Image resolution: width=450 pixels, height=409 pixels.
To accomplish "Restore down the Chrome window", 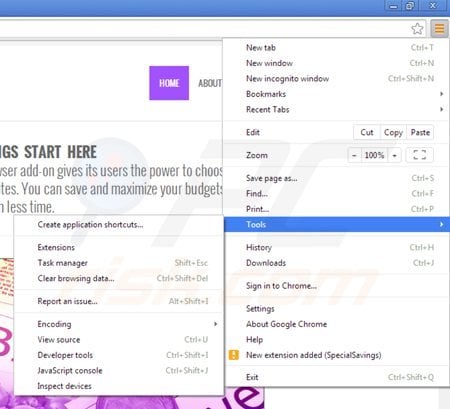I will [x=410, y=6].
